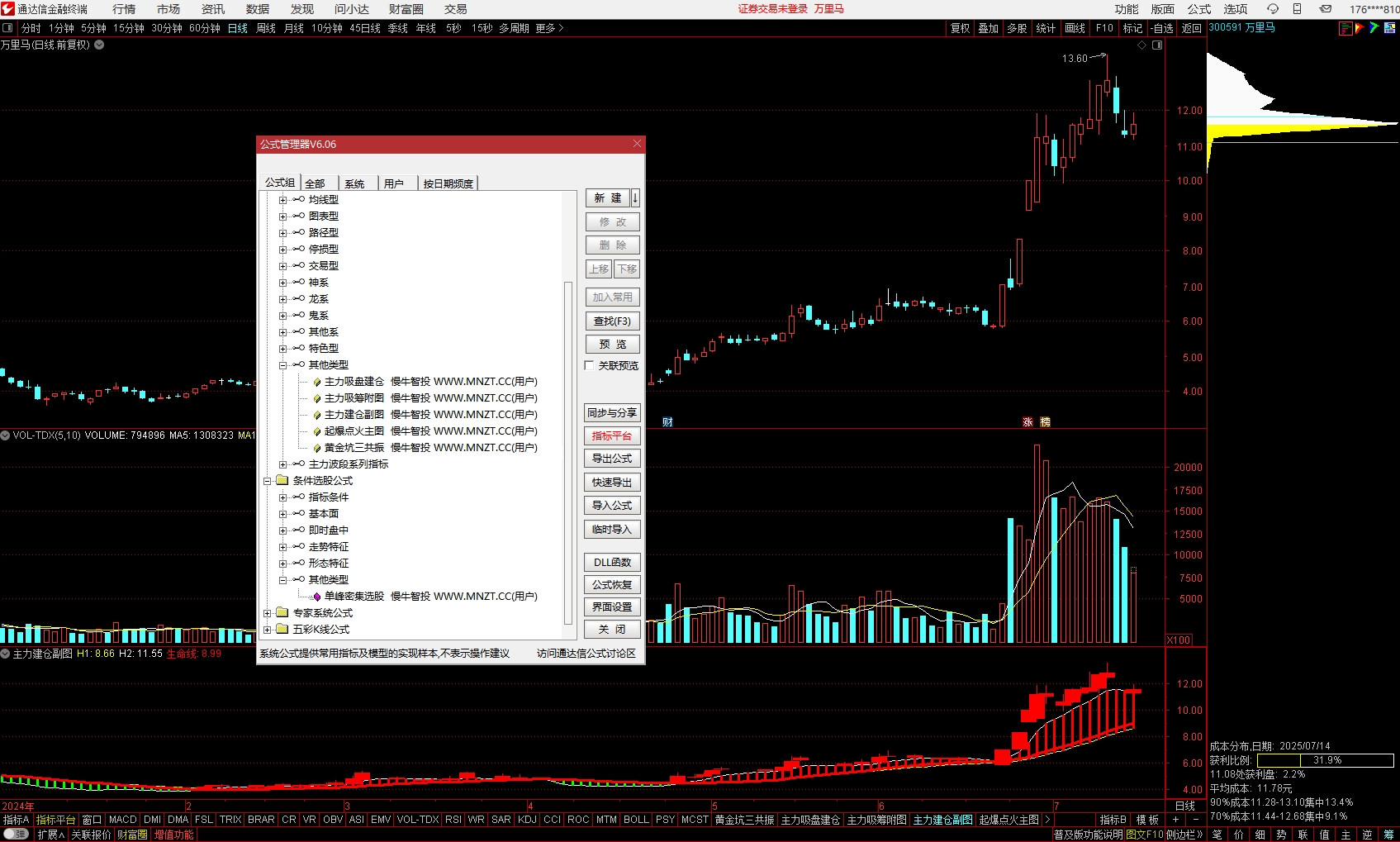Screen dimensions: 1400x842
Task: Click the diamond icon at chart top right
Action: click(x=1142, y=45)
